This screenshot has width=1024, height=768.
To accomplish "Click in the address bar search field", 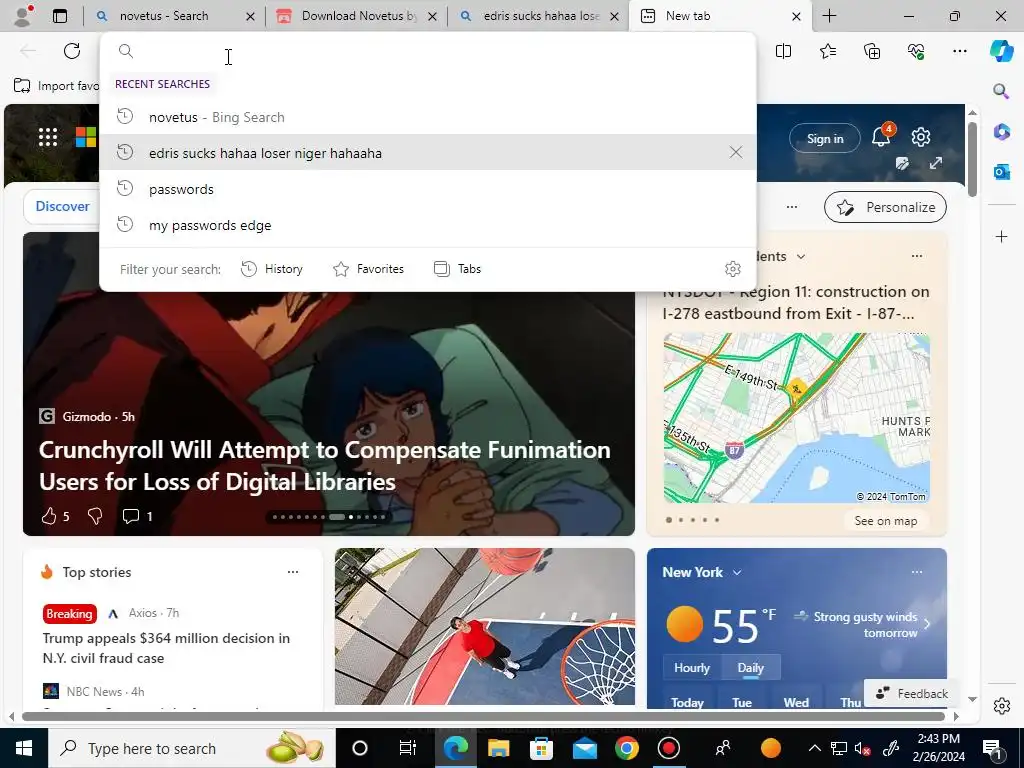I will click(x=428, y=51).
